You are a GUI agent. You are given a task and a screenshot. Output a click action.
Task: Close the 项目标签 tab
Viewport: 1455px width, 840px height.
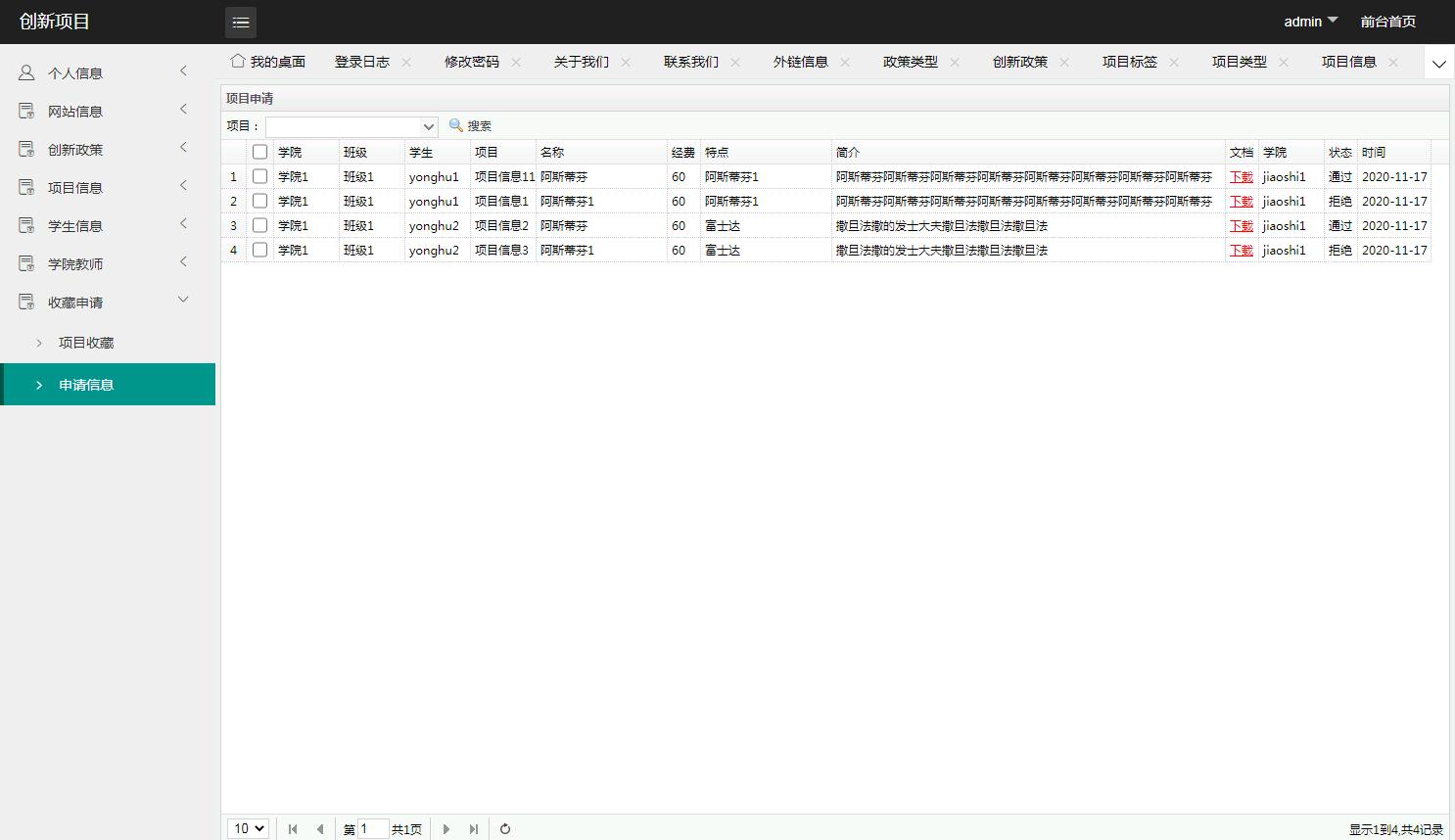coord(1174,62)
